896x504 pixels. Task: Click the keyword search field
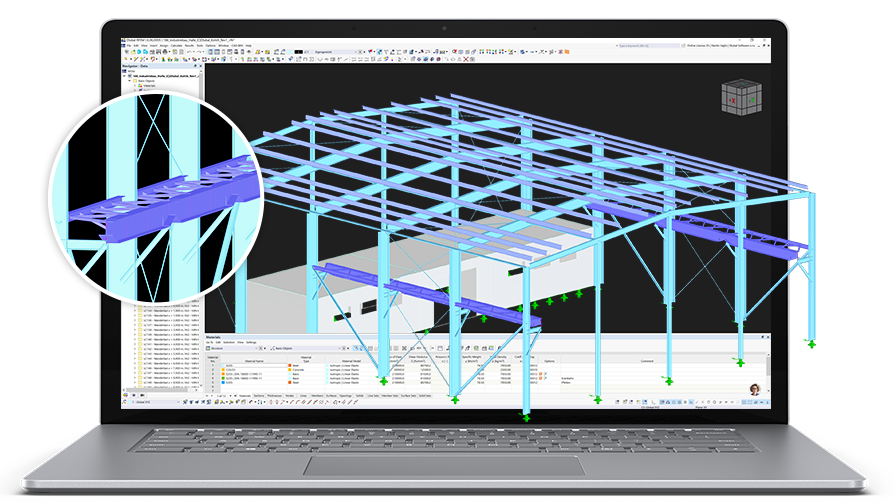pos(649,46)
